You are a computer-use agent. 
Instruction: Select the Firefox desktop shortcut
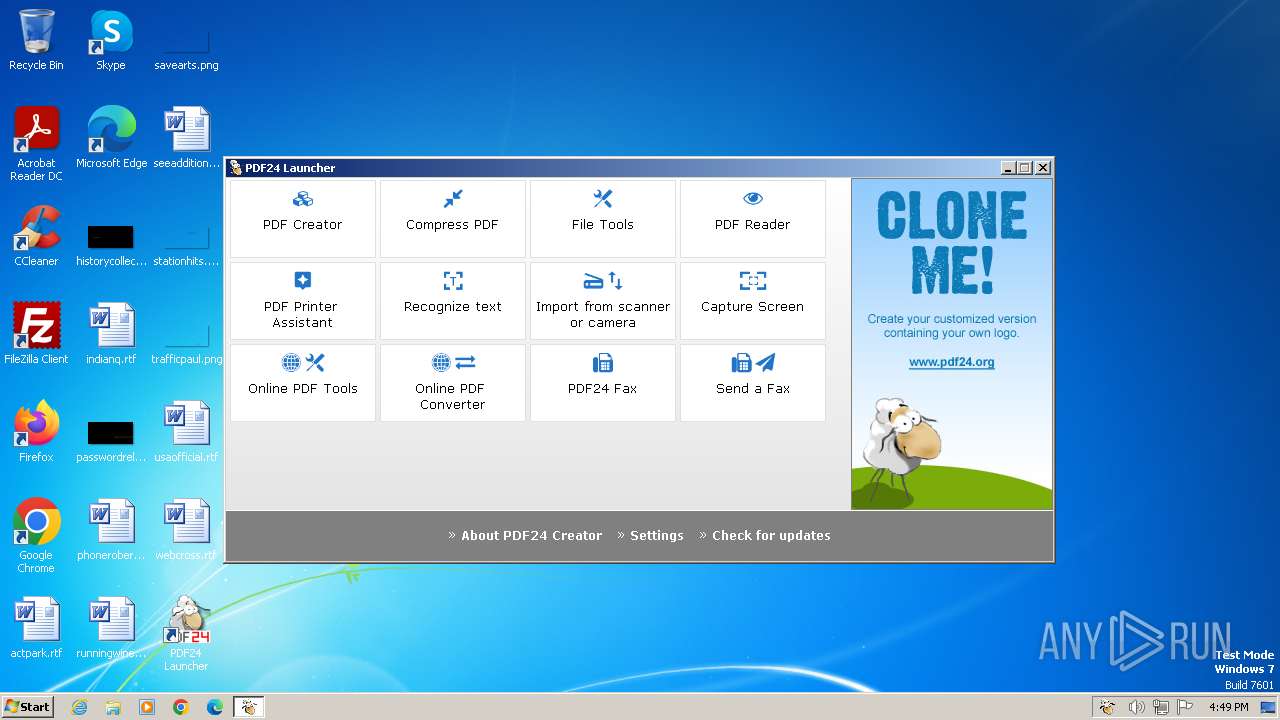point(36,432)
